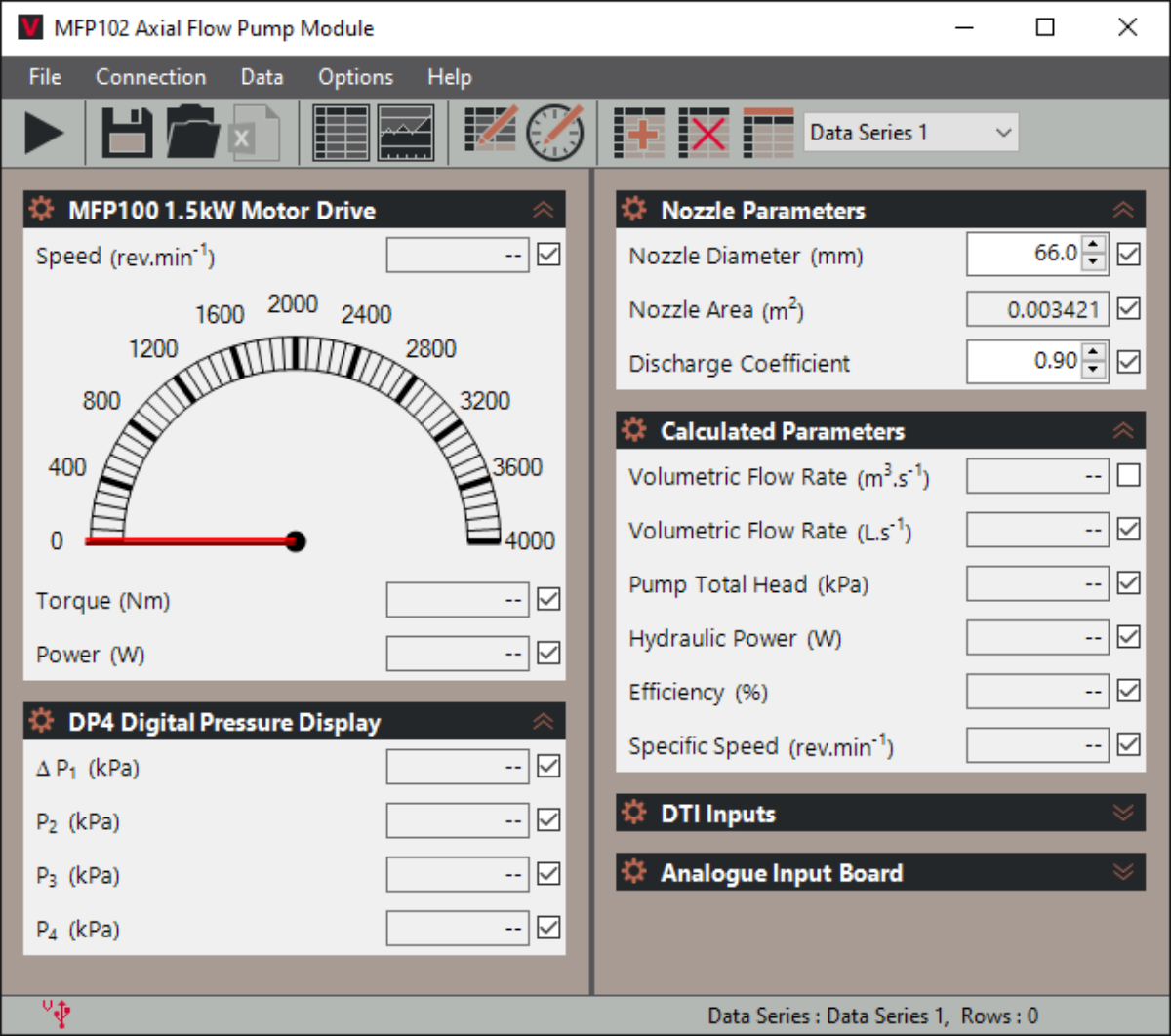The height and width of the screenshot is (1036, 1171).
Task: Increase Nozzle Diameter with up arrow
Action: [1094, 245]
